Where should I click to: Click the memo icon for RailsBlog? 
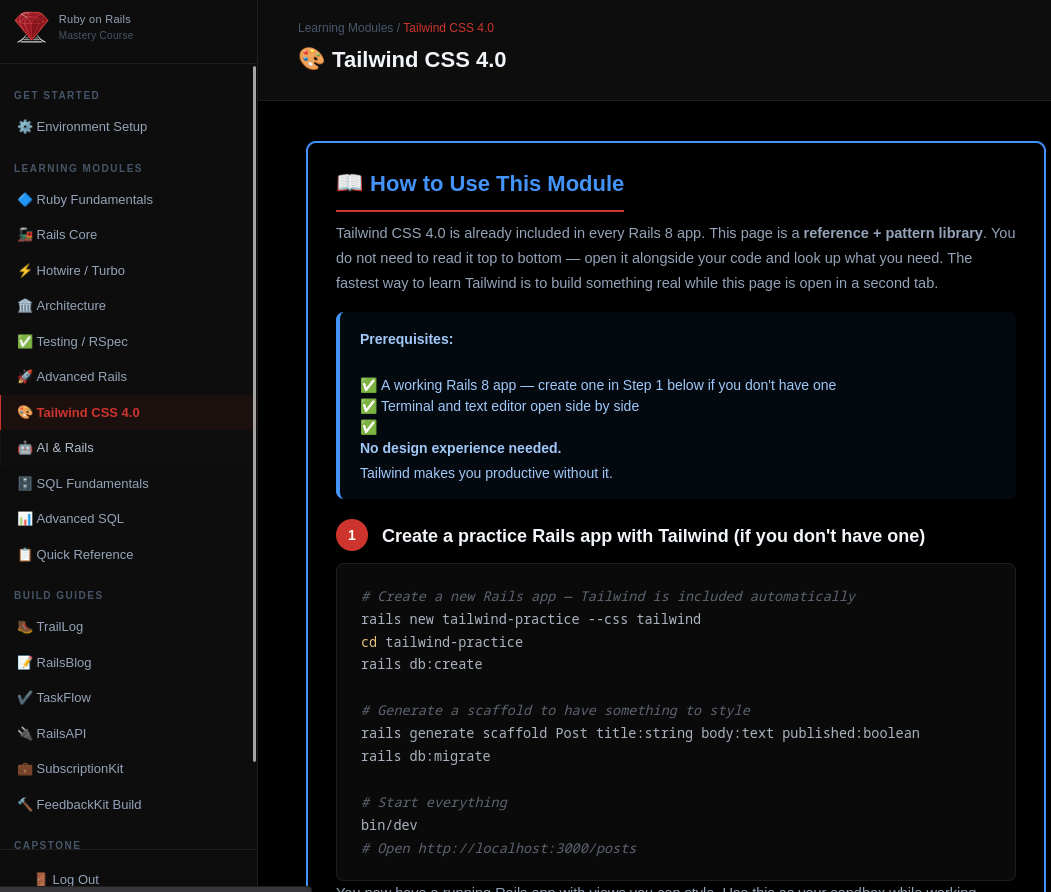click(x=25, y=663)
